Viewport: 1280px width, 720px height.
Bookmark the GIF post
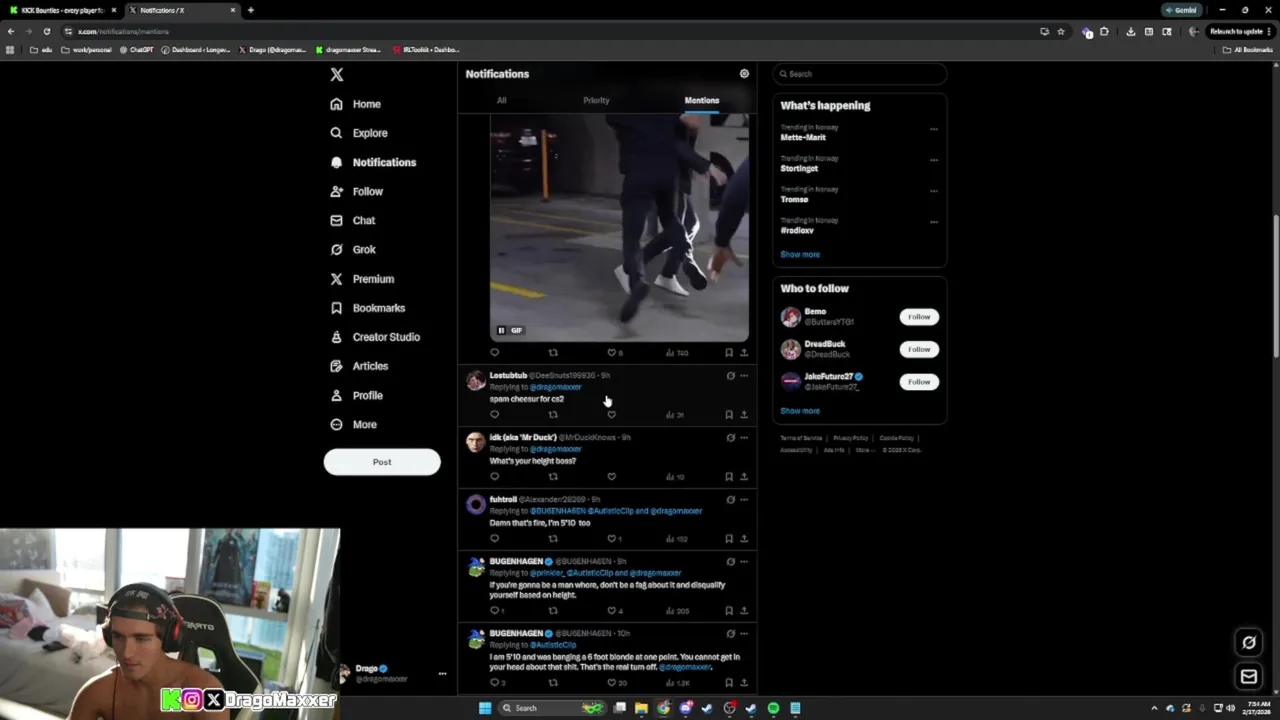[x=729, y=352]
